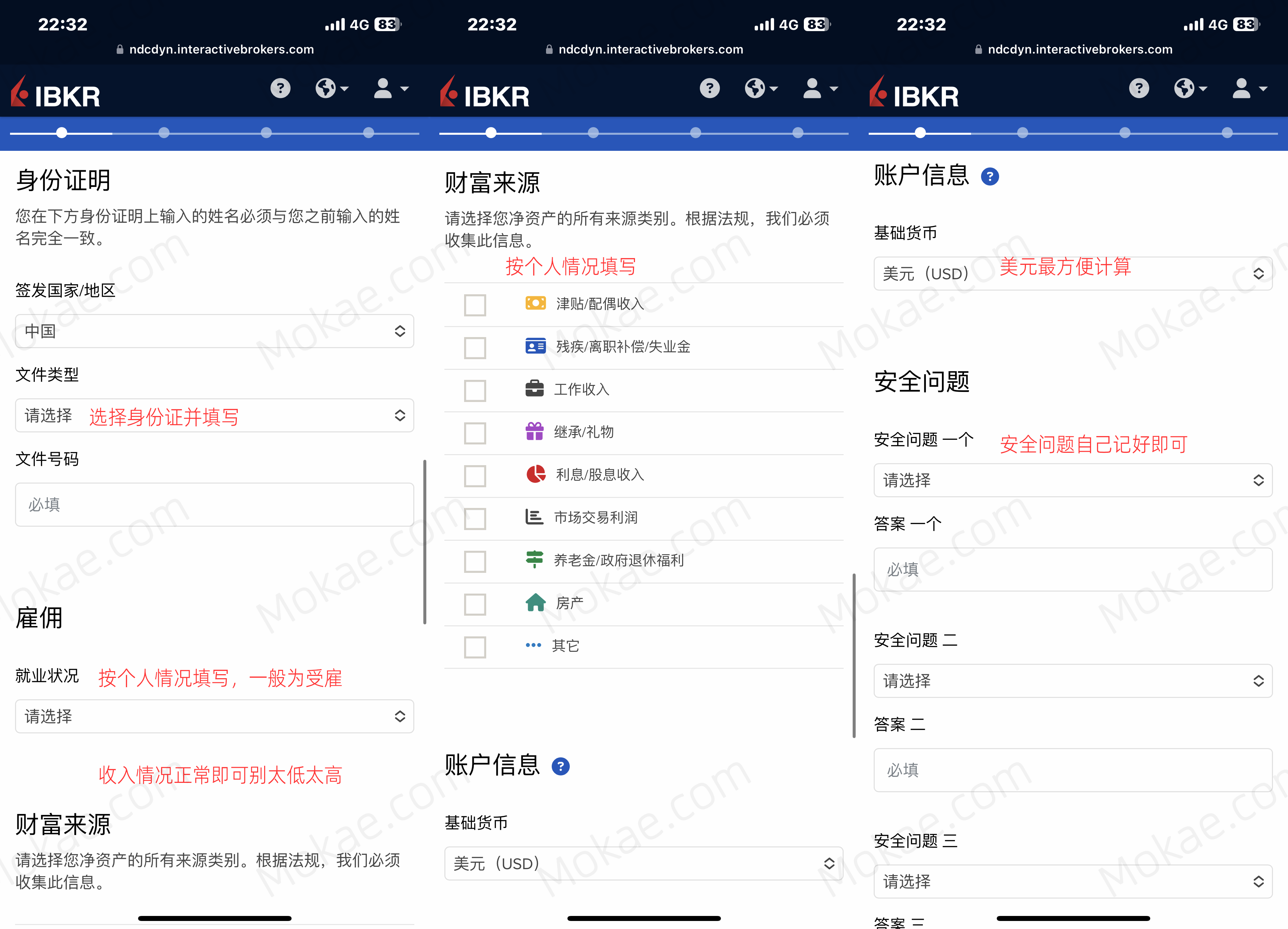Expand the 安全问题 三 dropdown
This screenshot has width=1288, height=929.
click(1073, 881)
